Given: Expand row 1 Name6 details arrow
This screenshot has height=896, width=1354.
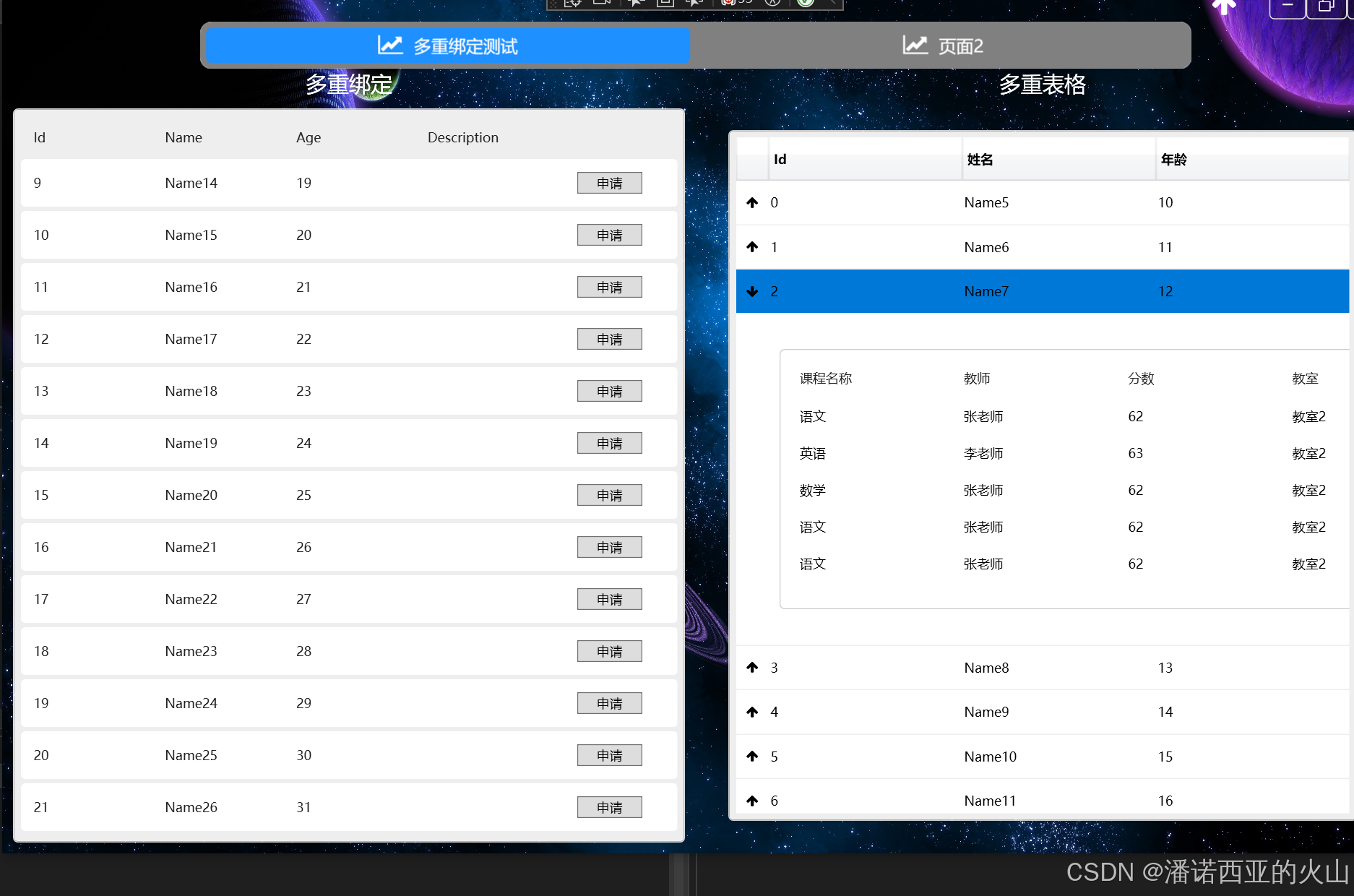Looking at the screenshot, I should tap(752, 247).
